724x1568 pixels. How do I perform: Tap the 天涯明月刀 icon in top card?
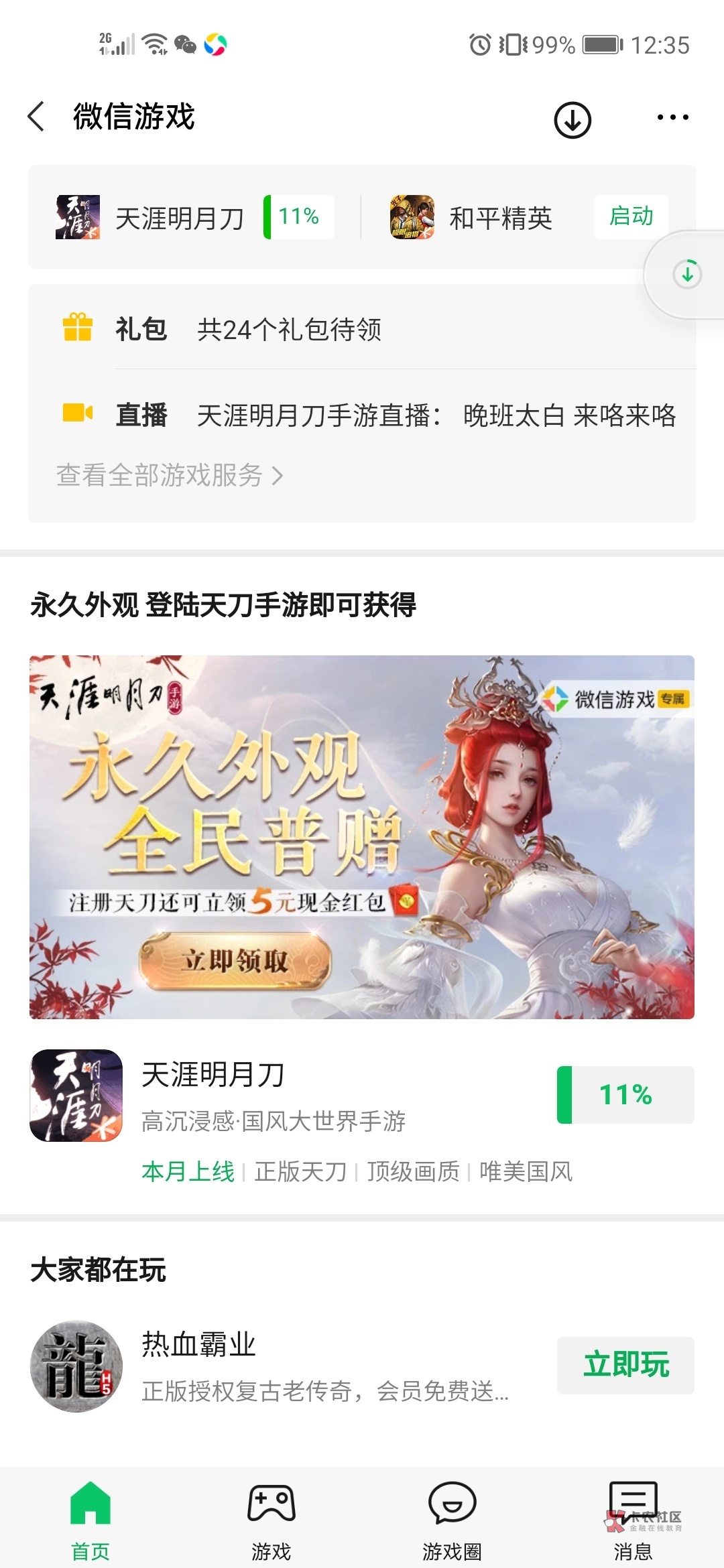tap(78, 217)
